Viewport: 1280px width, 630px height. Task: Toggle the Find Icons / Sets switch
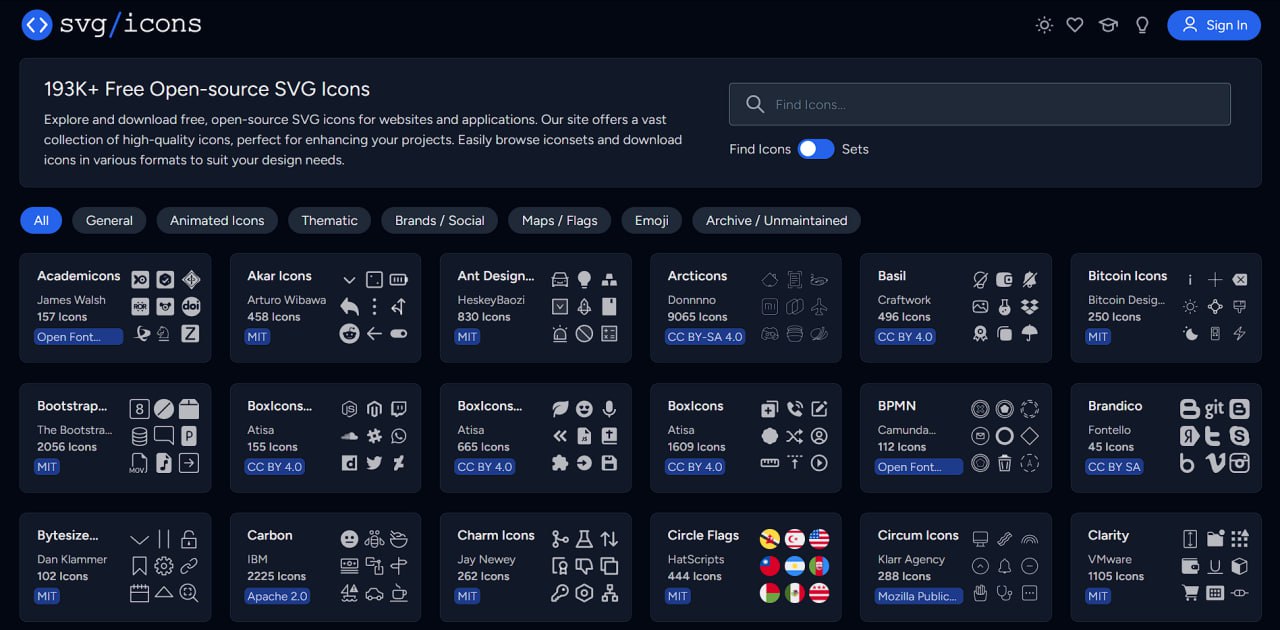815,149
